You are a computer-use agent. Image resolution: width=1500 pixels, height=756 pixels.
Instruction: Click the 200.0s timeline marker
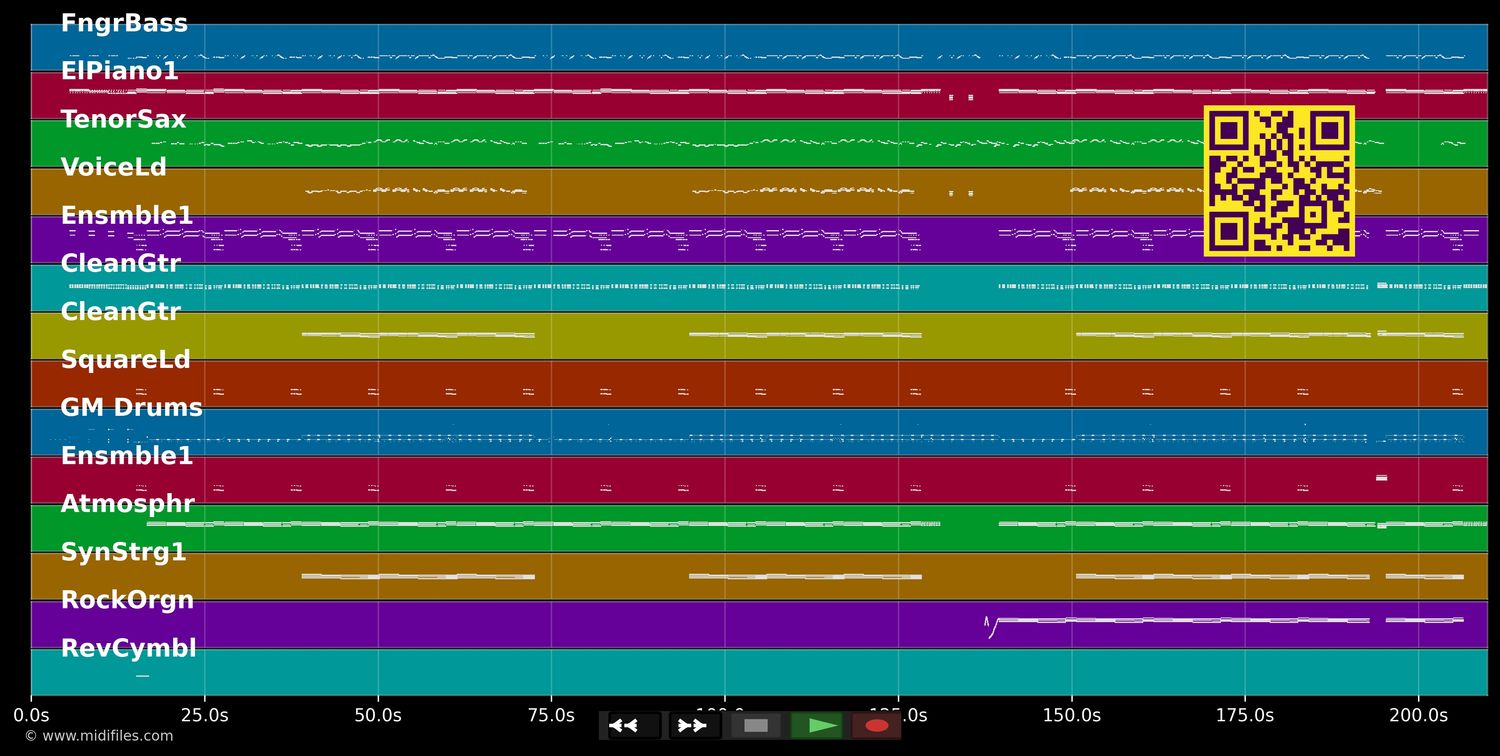[1418, 716]
